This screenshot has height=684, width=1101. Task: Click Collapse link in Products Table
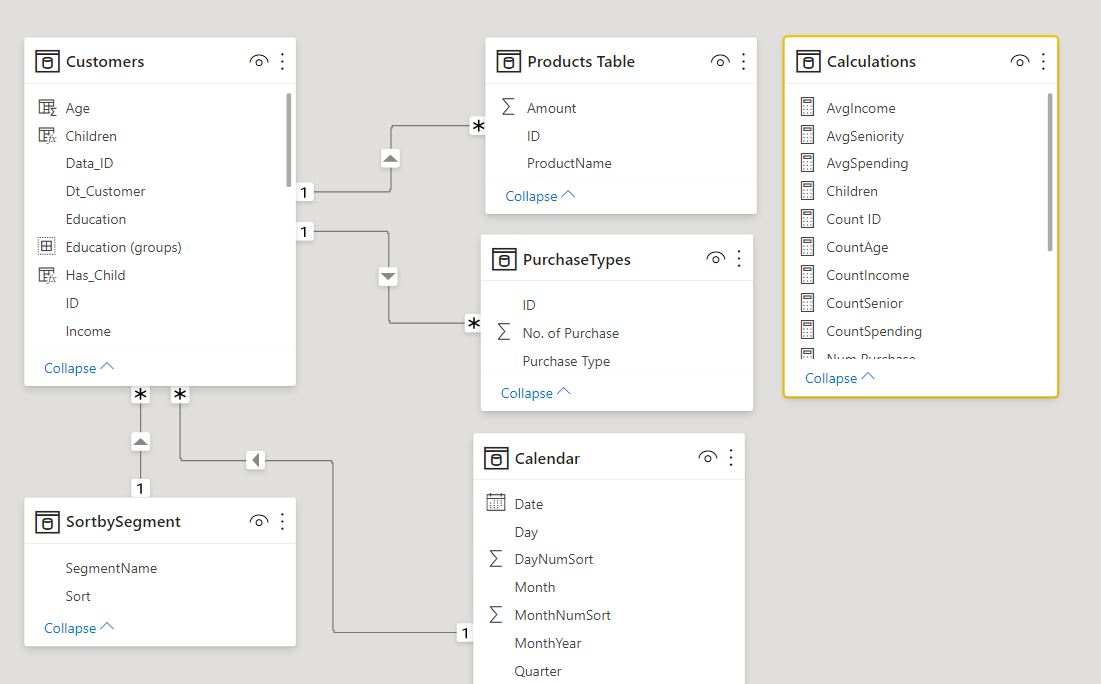point(540,196)
